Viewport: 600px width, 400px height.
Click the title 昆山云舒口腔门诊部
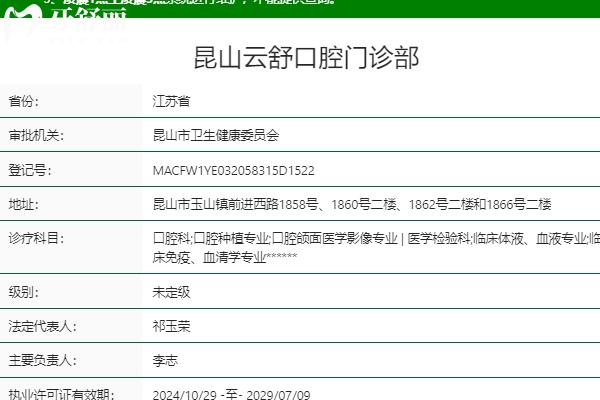tap(307, 58)
